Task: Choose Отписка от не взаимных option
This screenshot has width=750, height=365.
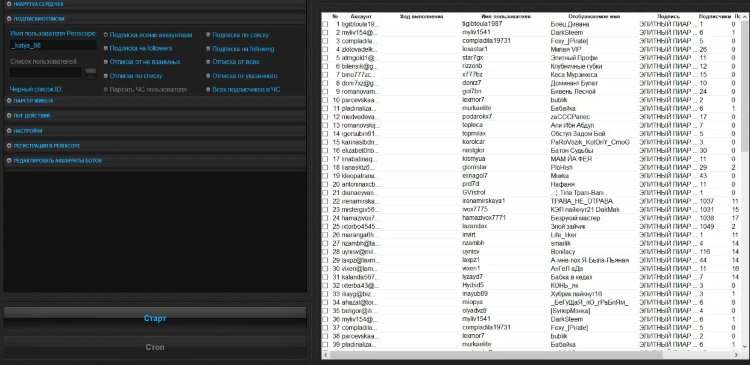Action: tap(142, 62)
